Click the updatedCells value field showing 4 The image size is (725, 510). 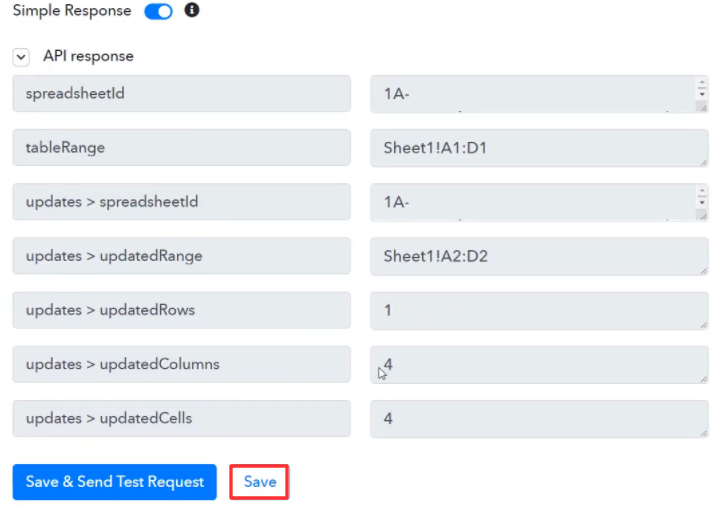(539, 419)
